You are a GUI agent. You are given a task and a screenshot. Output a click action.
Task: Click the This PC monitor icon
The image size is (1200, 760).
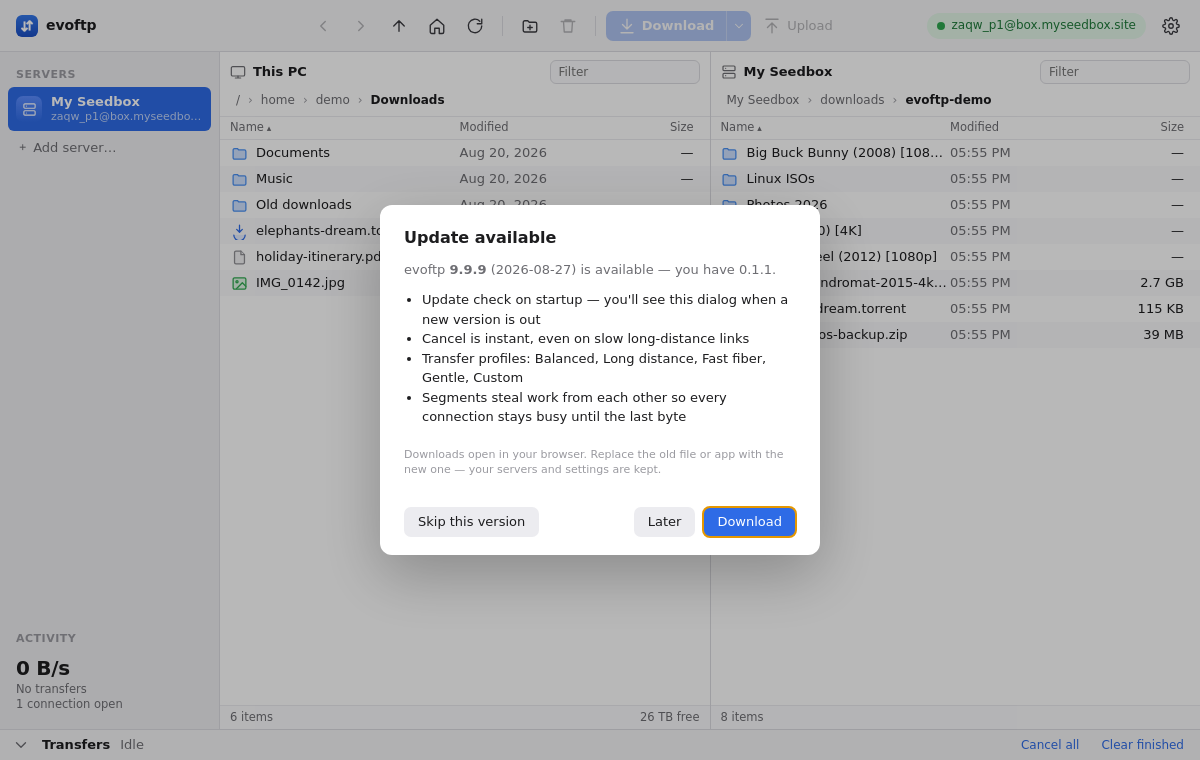pos(238,72)
